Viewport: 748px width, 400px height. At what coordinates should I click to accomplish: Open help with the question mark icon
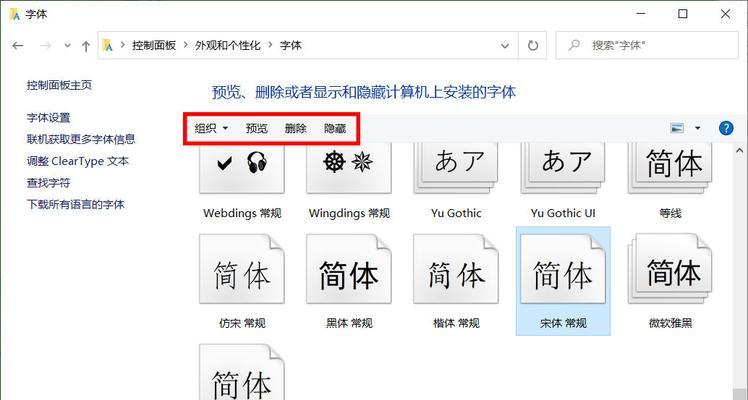[726, 128]
